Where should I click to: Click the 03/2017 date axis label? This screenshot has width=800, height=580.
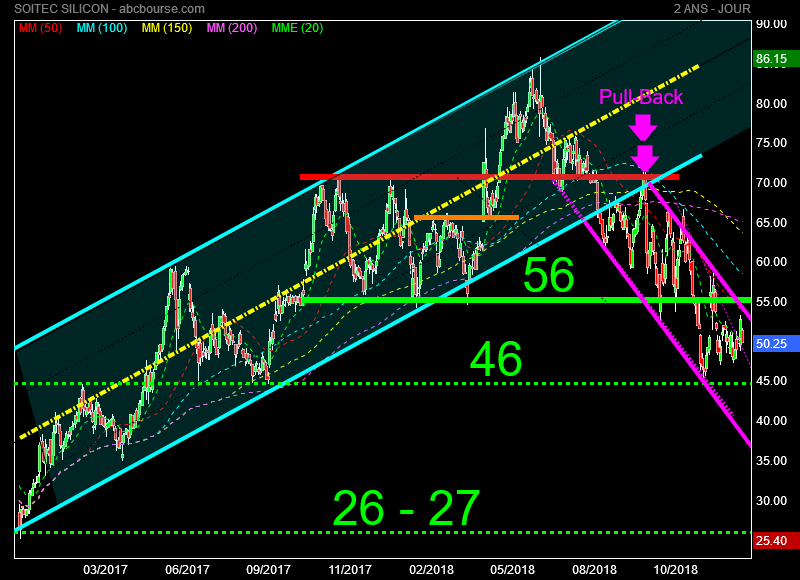click(x=106, y=570)
